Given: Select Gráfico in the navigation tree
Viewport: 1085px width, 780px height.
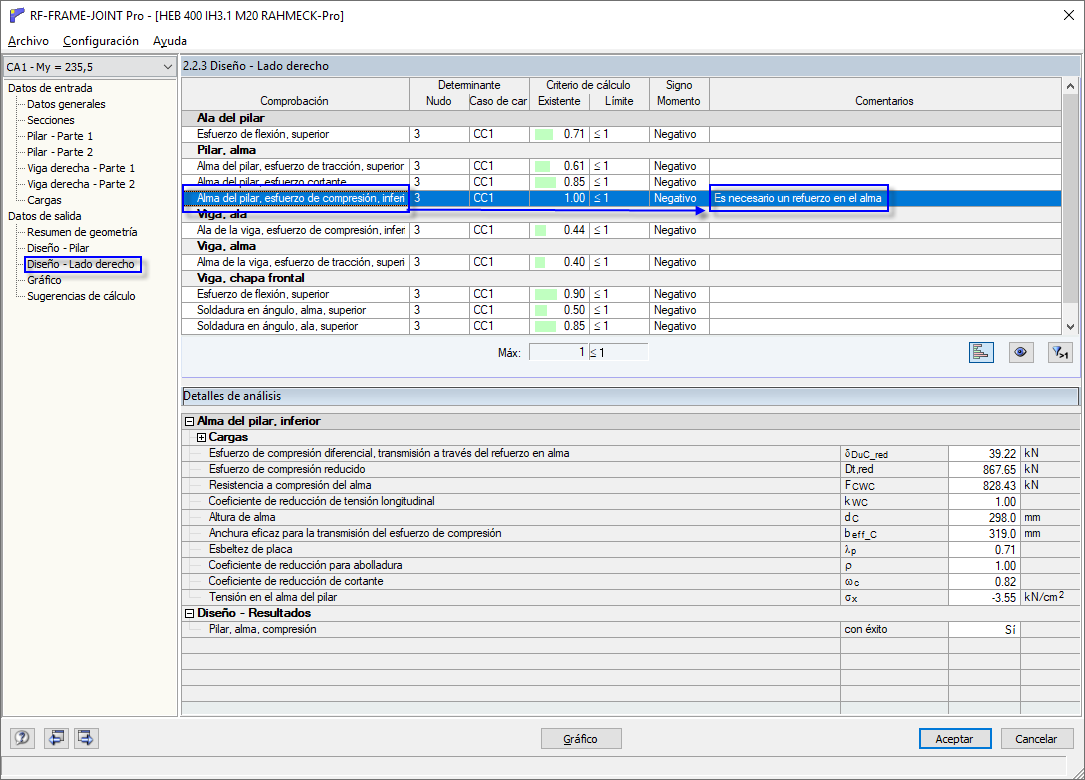Looking at the screenshot, I should (x=44, y=280).
